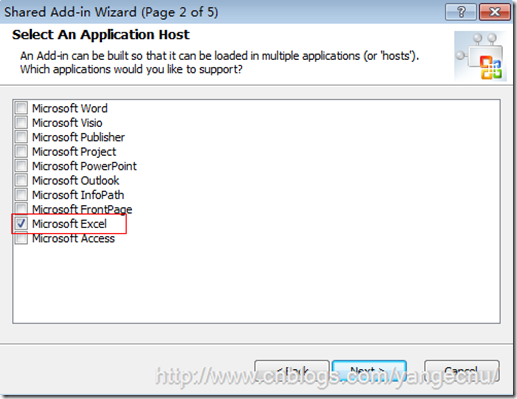Click the Office add-in wizard graphic
Viewport: 517px width, 399px height.
coord(480,56)
